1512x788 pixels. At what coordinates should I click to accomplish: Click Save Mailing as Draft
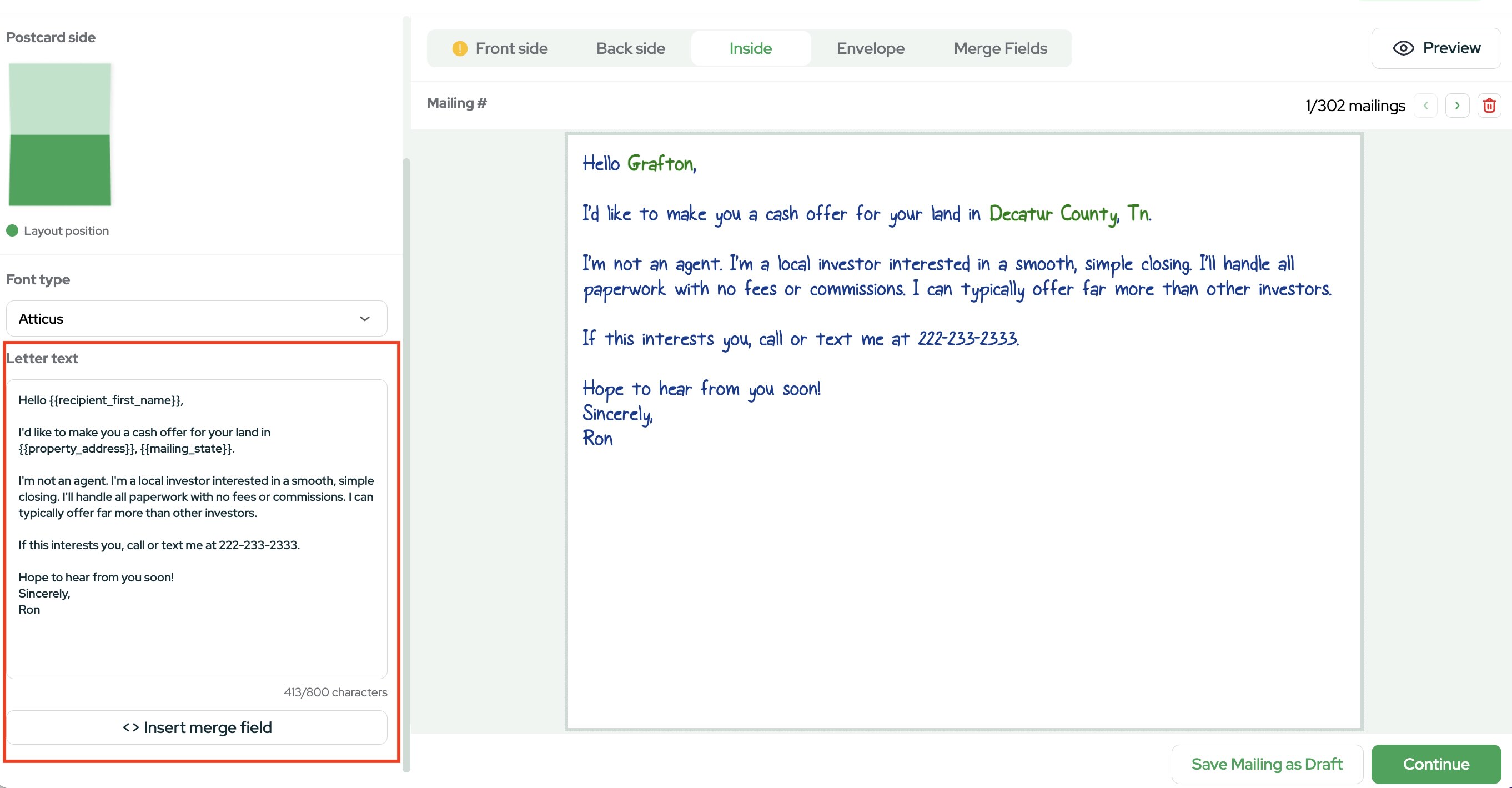[x=1267, y=764]
